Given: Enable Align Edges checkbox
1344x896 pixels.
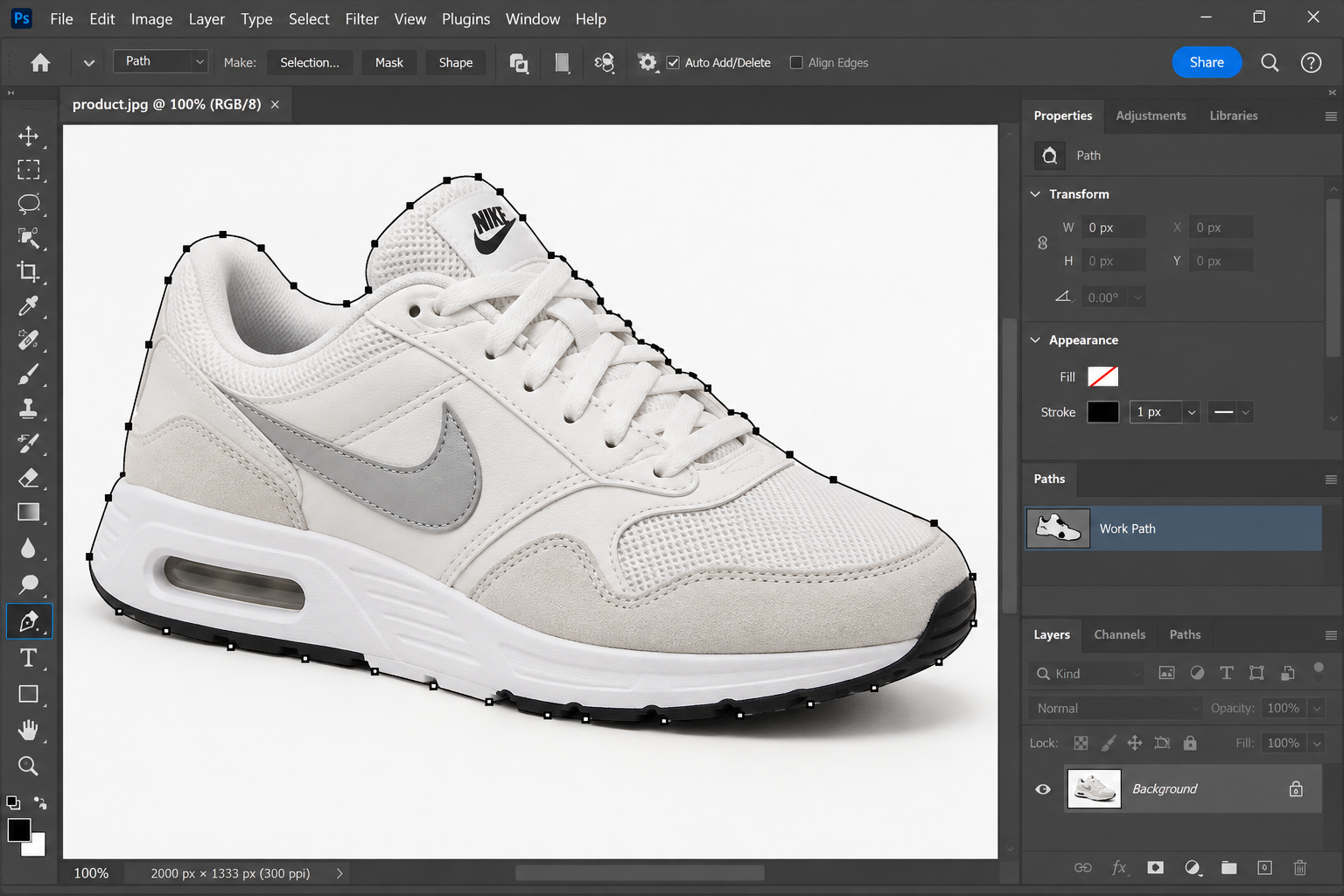Looking at the screenshot, I should [796, 63].
